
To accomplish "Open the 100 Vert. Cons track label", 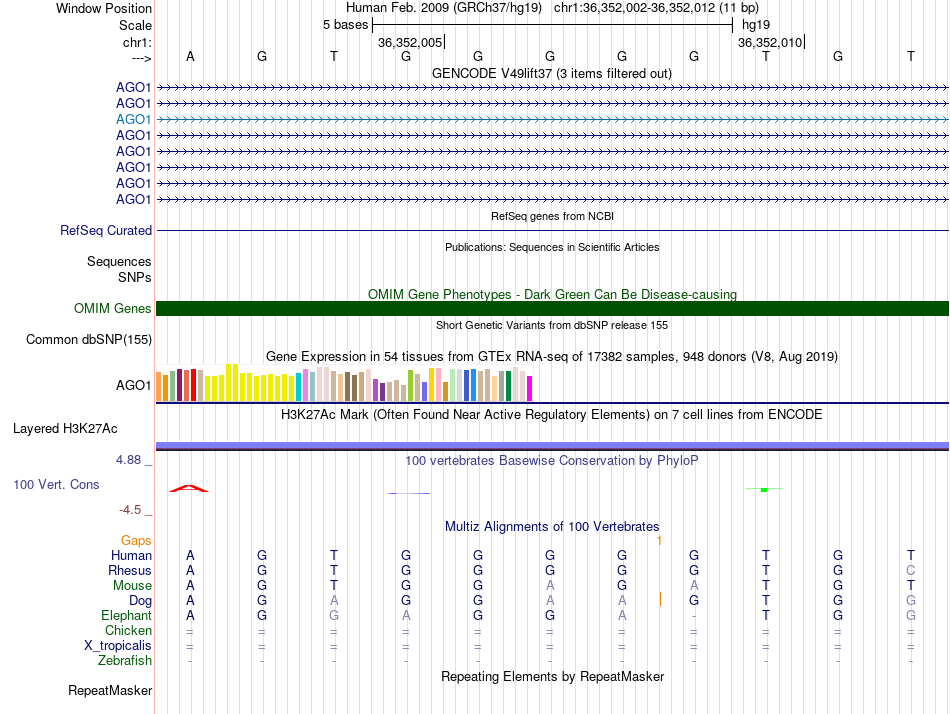I will pyautogui.click(x=56, y=484).
